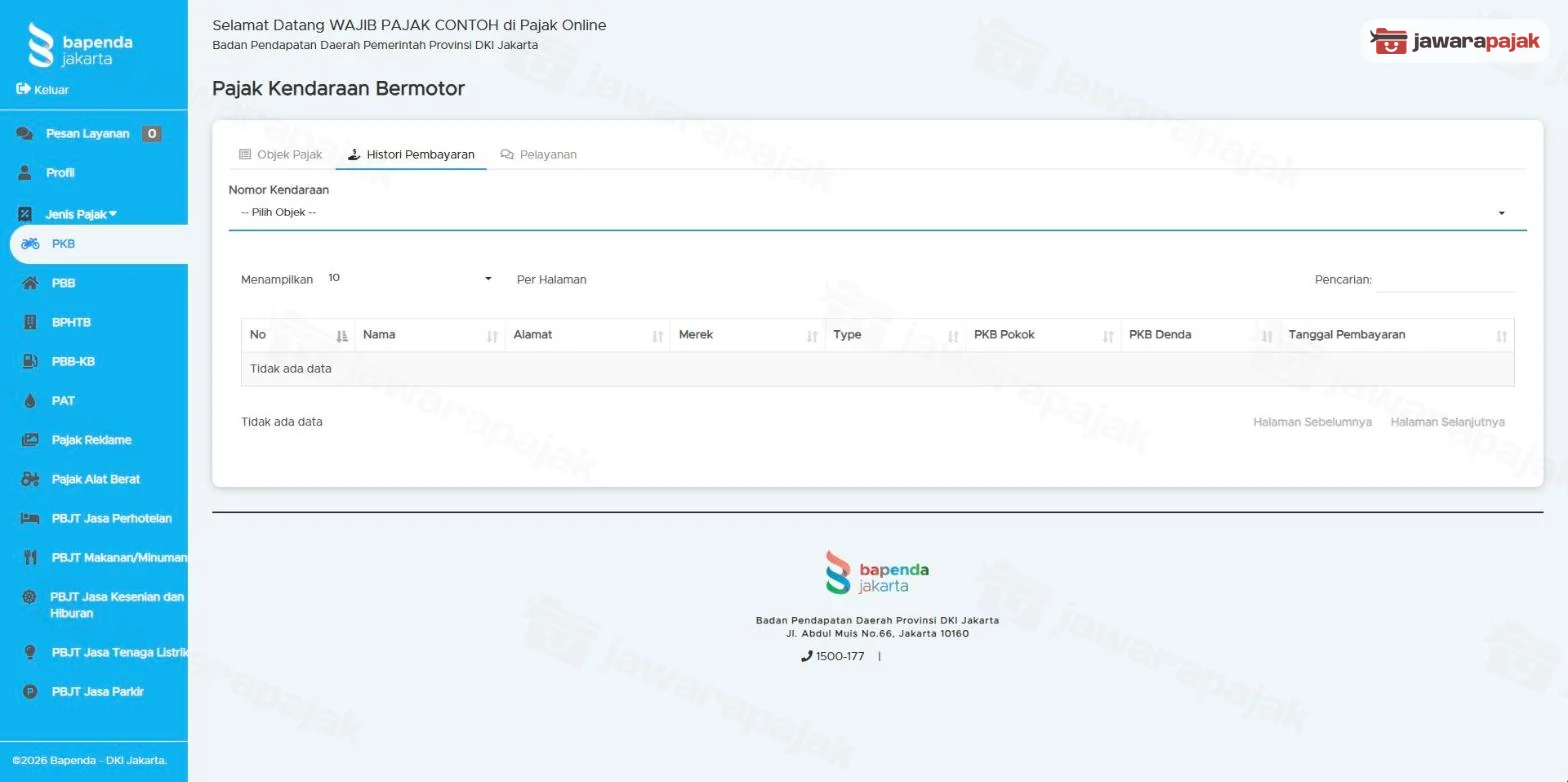Select the Histori Pembayaran tab
1568x782 pixels.
tap(411, 155)
